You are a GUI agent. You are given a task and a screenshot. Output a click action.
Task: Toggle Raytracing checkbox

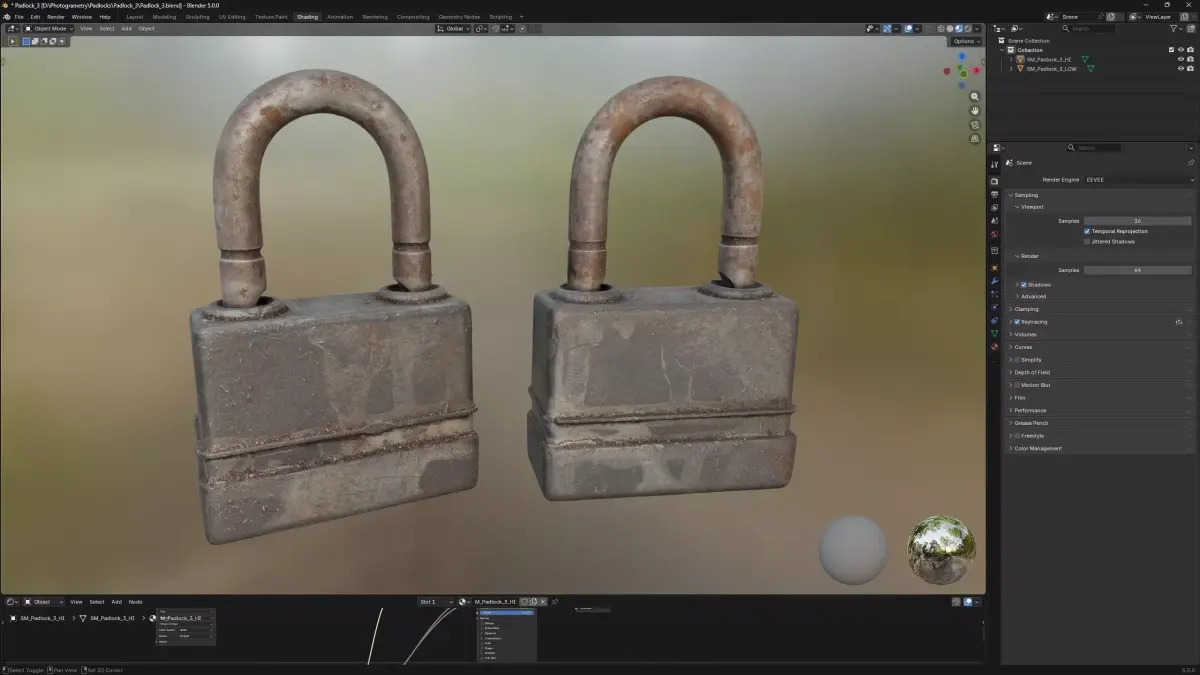(x=1017, y=322)
